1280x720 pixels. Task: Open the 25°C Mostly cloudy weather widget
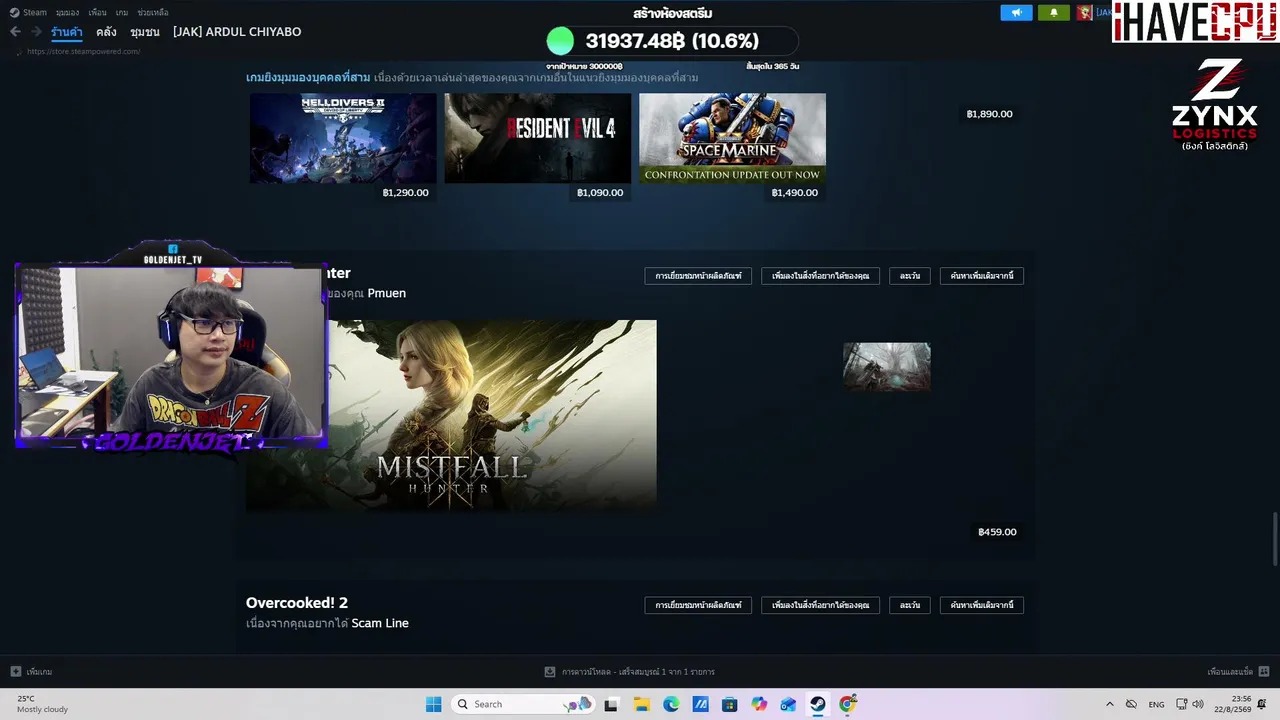42,704
